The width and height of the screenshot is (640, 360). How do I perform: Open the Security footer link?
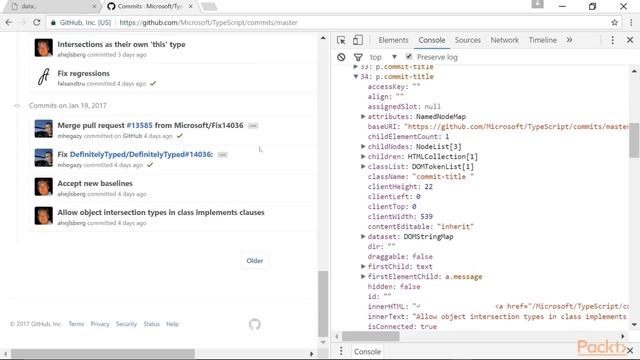[x=126, y=324]
